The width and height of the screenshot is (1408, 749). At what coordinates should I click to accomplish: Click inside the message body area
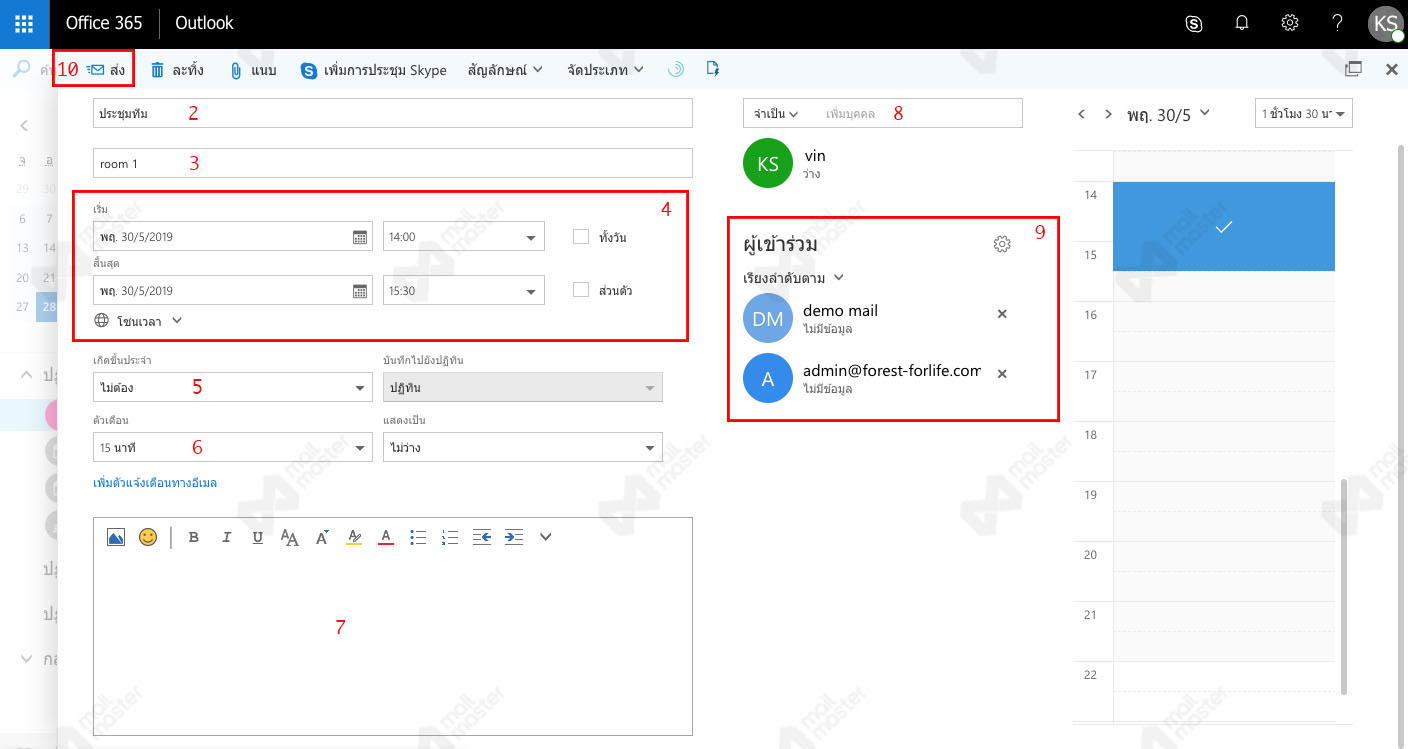tap(393, 645)
